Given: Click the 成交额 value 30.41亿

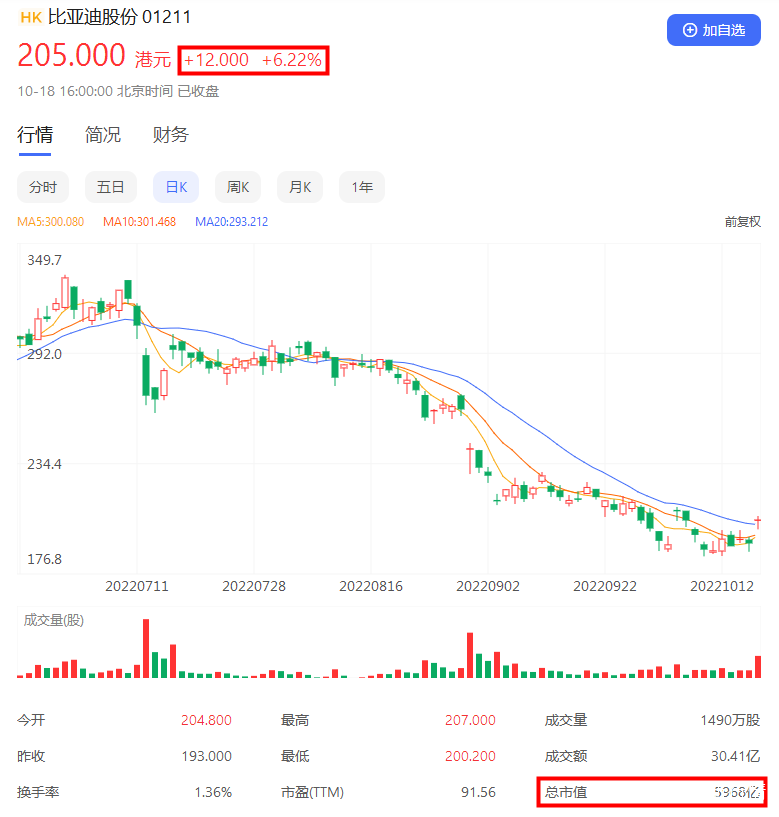Looking at the screenshot, I should (x=735, y=756).
